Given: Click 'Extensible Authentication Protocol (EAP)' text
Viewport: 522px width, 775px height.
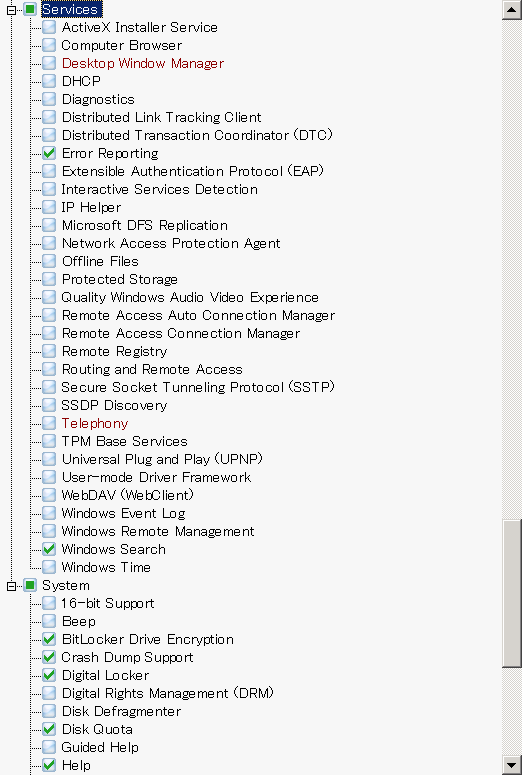Looking at the screenshot, I should (x=193, y=171).
